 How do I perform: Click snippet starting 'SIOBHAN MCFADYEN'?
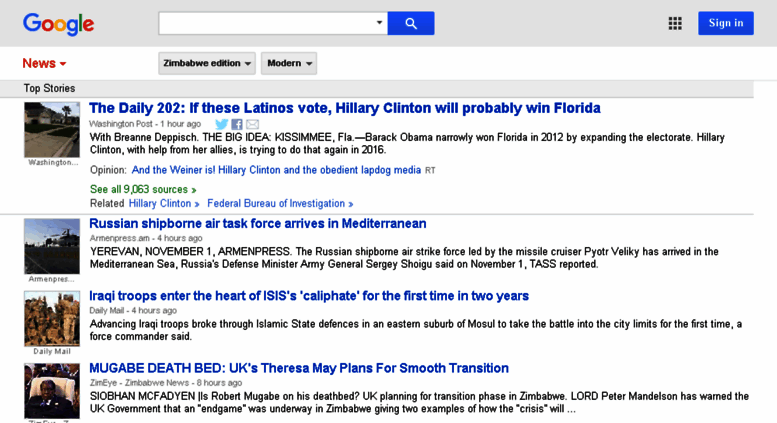(x=419, y=402)
